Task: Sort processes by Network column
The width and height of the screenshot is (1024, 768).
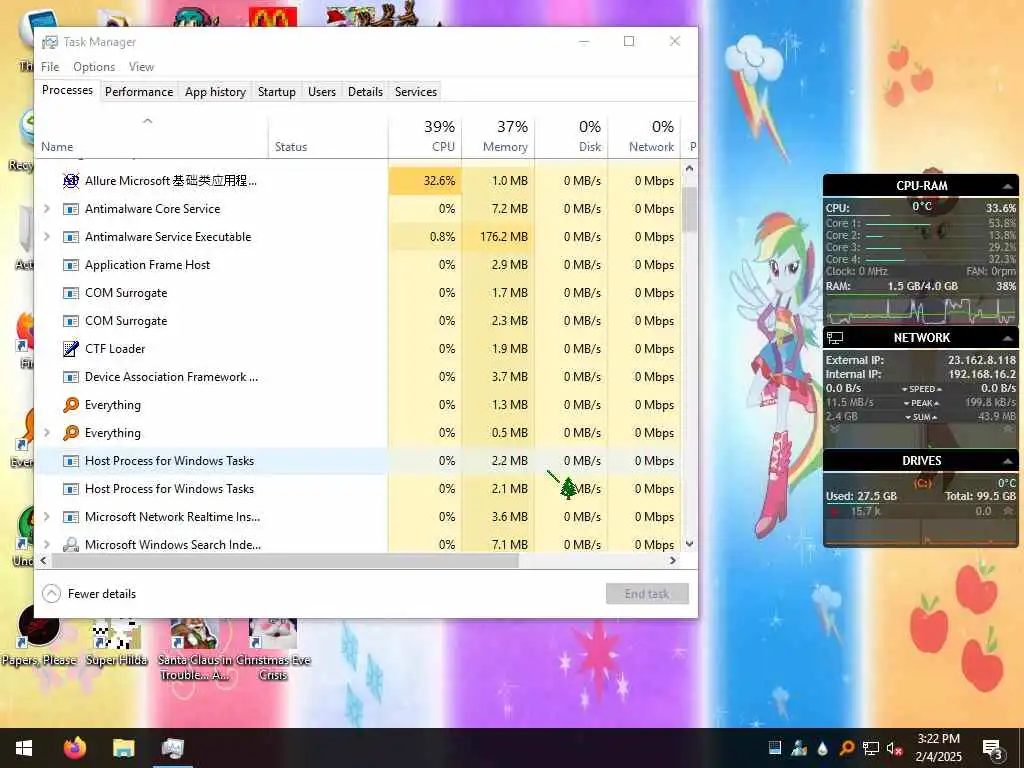Action: [x=645, y=136]
